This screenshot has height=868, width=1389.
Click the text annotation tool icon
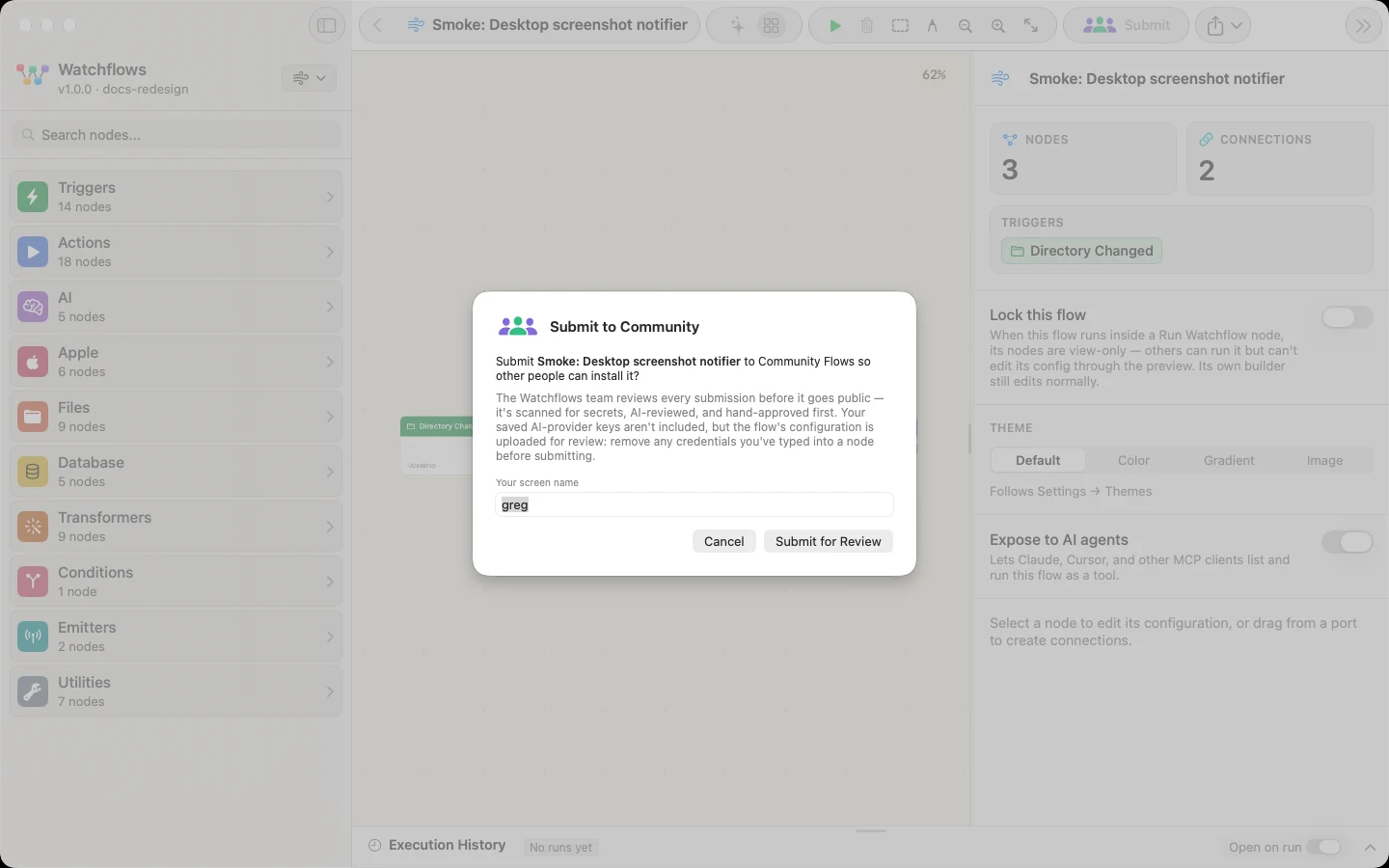[933, 26]
